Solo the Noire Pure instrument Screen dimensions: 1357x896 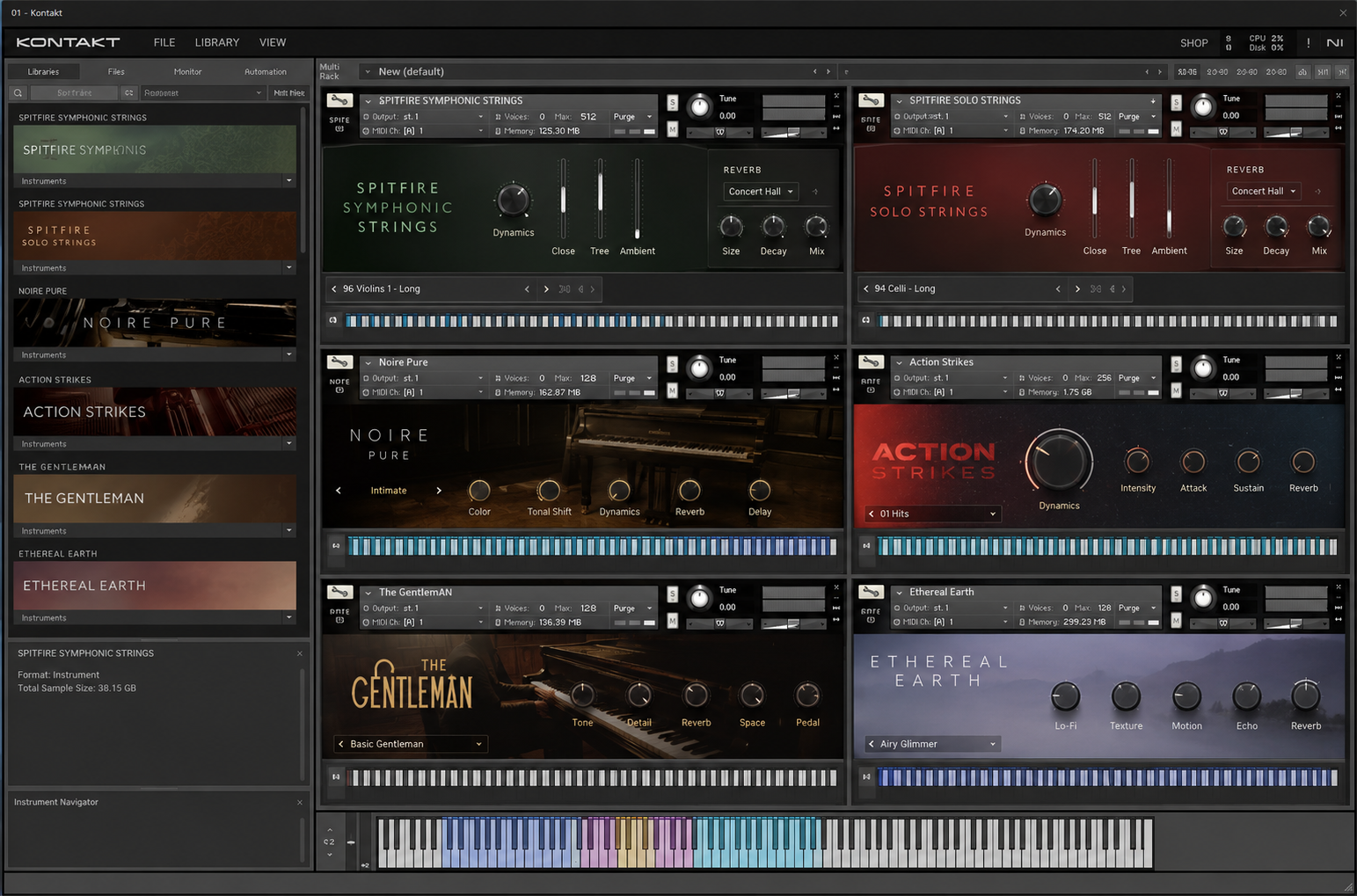coord(673,364)
